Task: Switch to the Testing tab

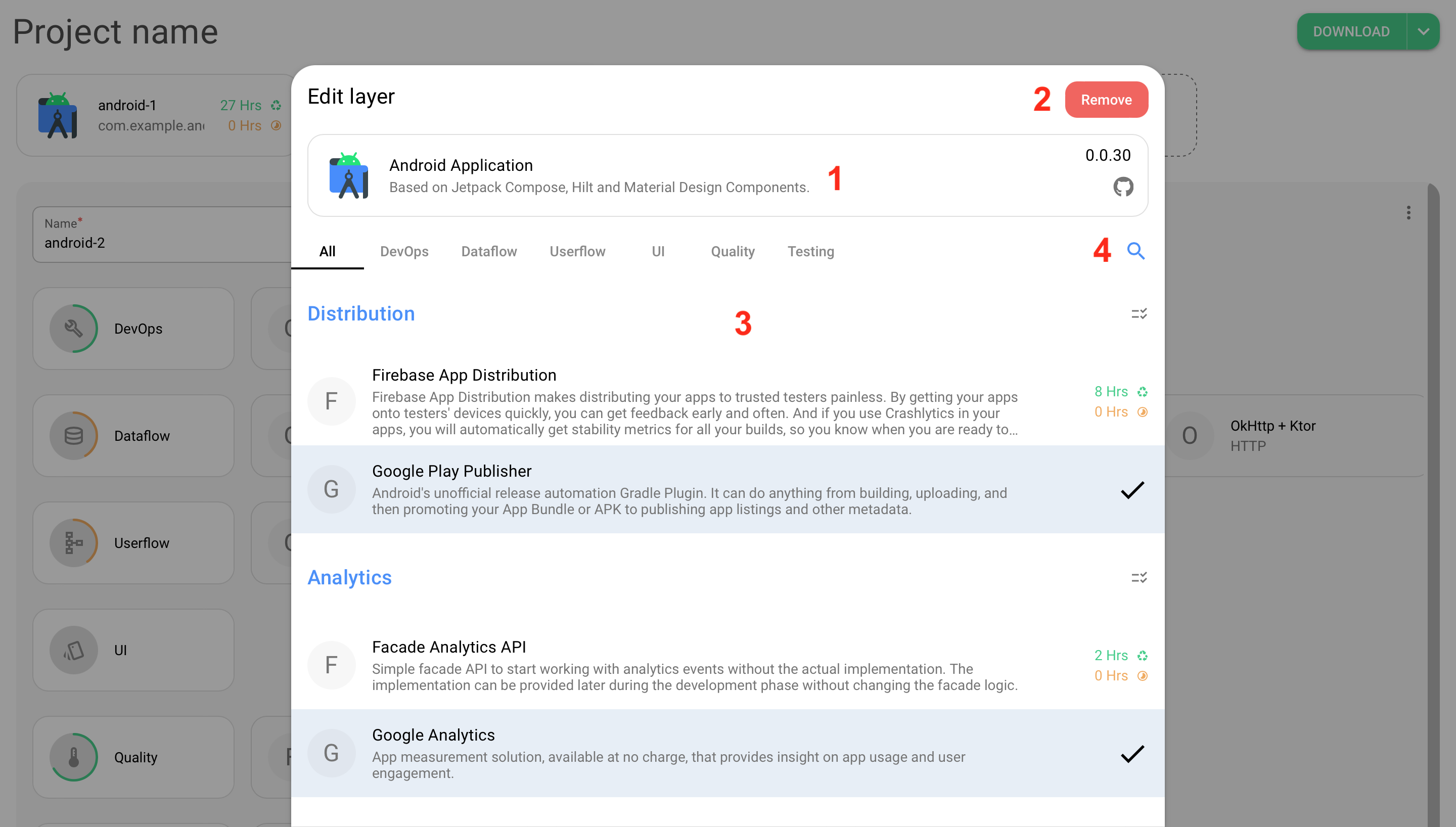Action: coord(810,251)
